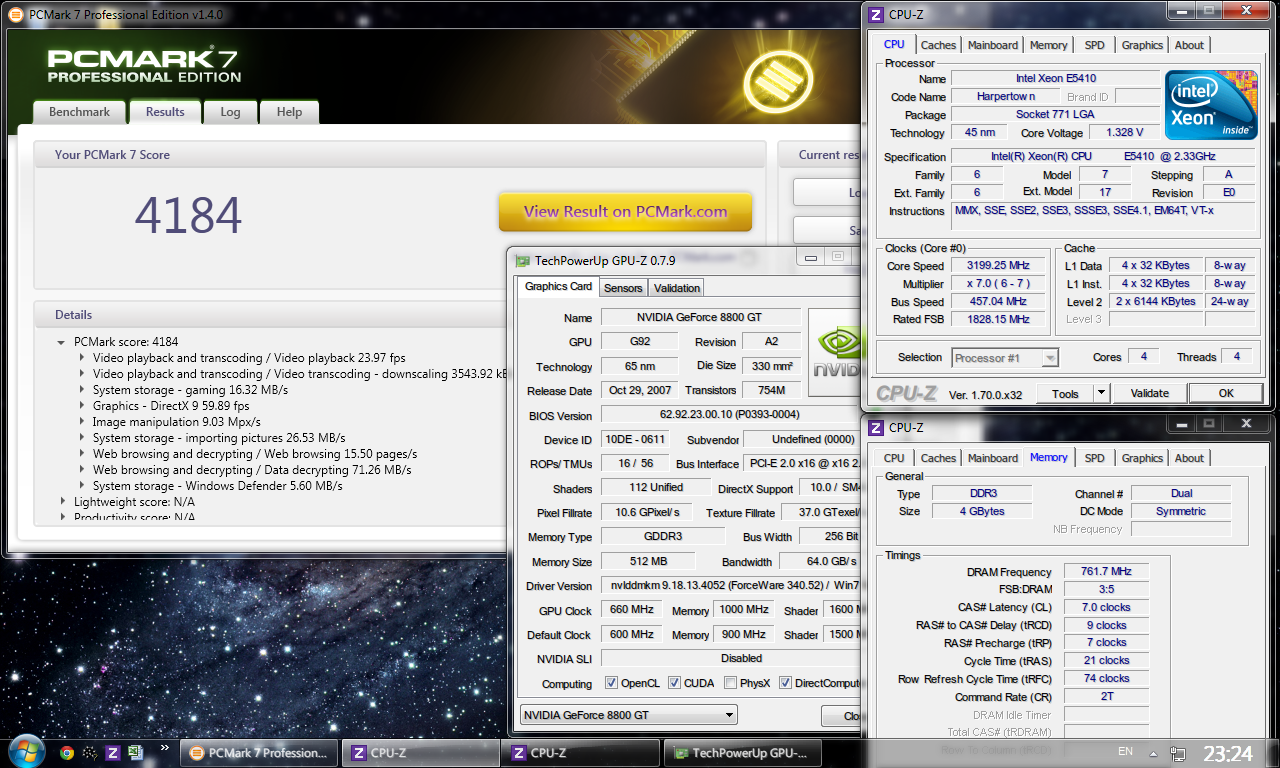Click the Core Speed value 3199.25 MHz

click(x=999, y=266)
